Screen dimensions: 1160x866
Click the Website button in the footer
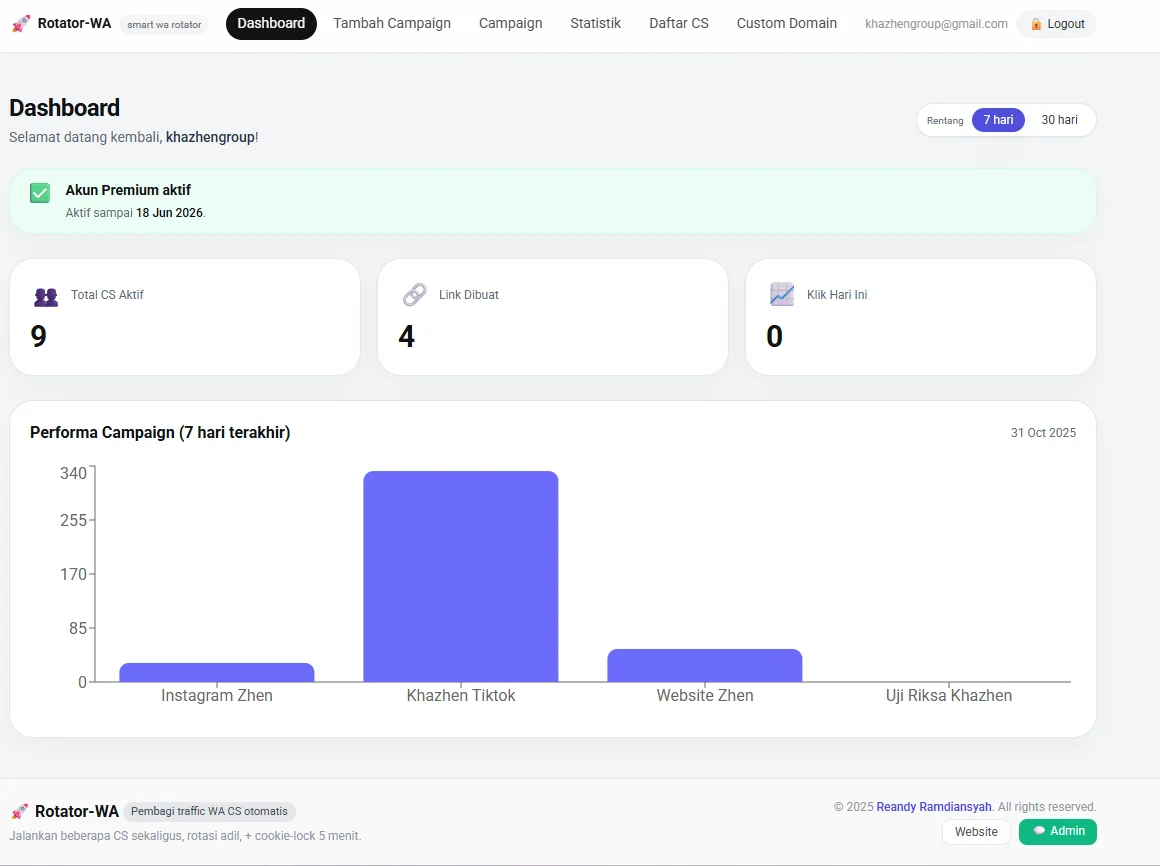975,831
